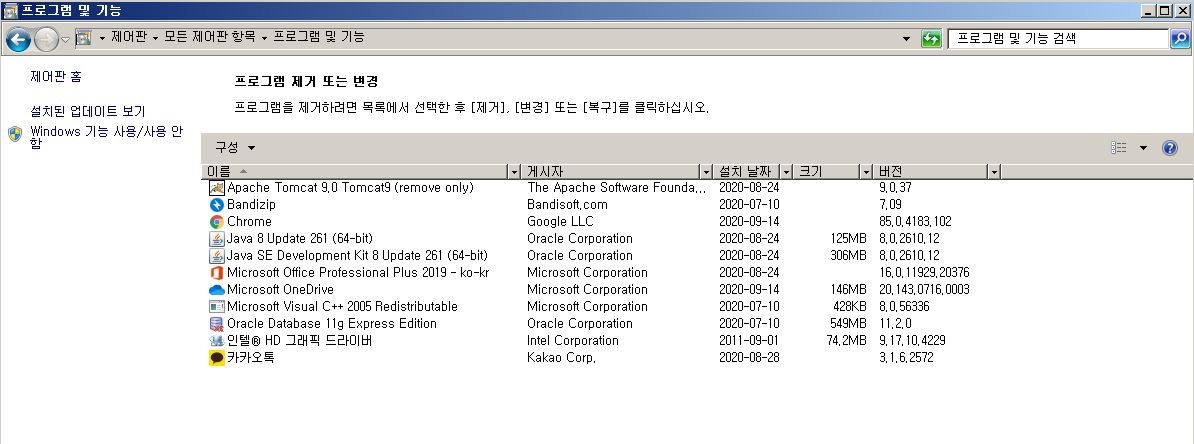The width and height of the screenshot is (1194, 444).
Task: Click the Oracle Database 11g icon
Action: [x=217, y=324]
